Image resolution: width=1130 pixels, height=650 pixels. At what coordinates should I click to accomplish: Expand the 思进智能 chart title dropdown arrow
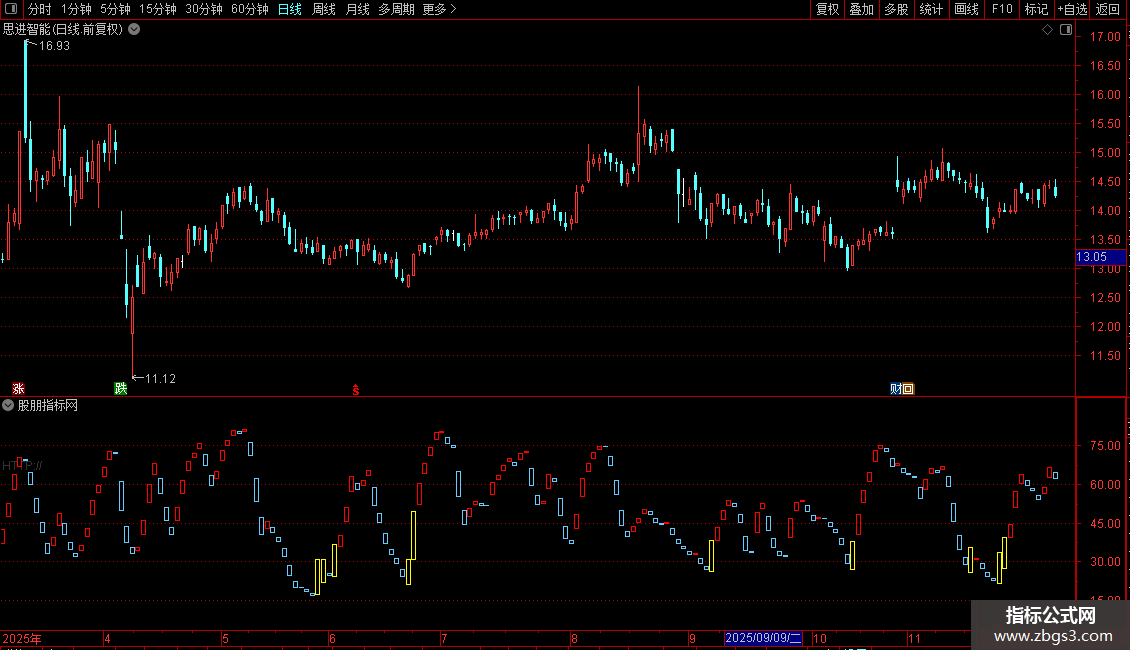[134, 29]
